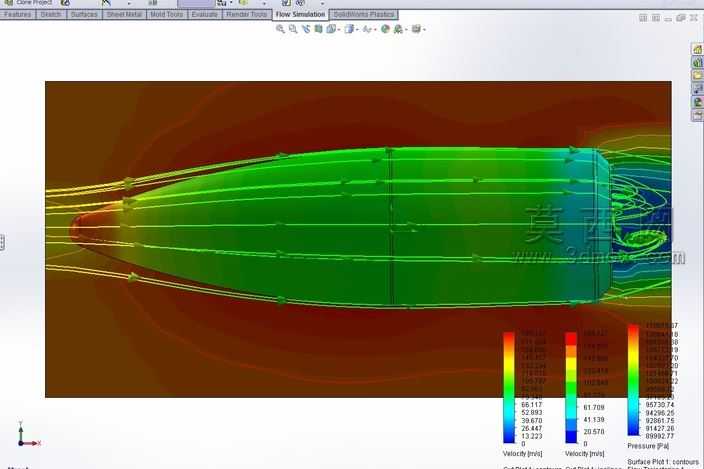This screenshot has height=469, width=704.
Task: Switch to the Sheet Metal tab
Action: point(124,14)
